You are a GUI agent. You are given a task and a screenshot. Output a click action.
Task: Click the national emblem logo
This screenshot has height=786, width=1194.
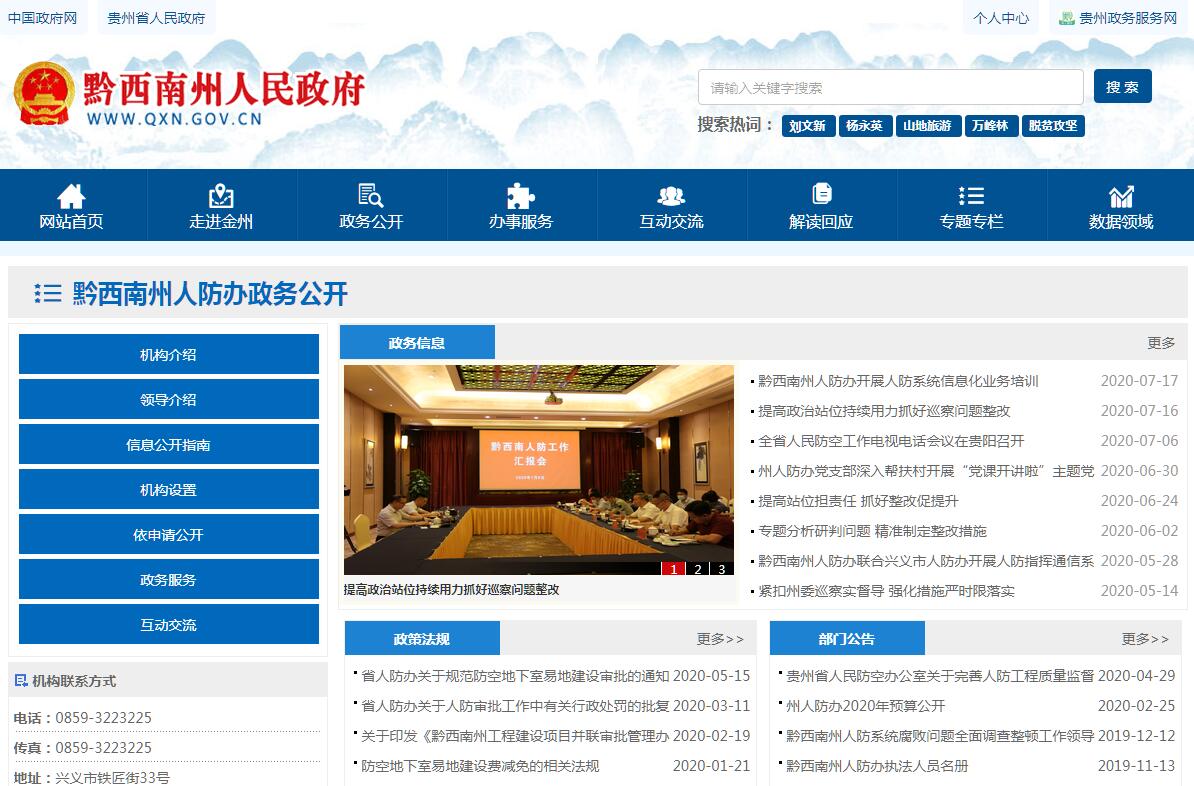point(44,93)
